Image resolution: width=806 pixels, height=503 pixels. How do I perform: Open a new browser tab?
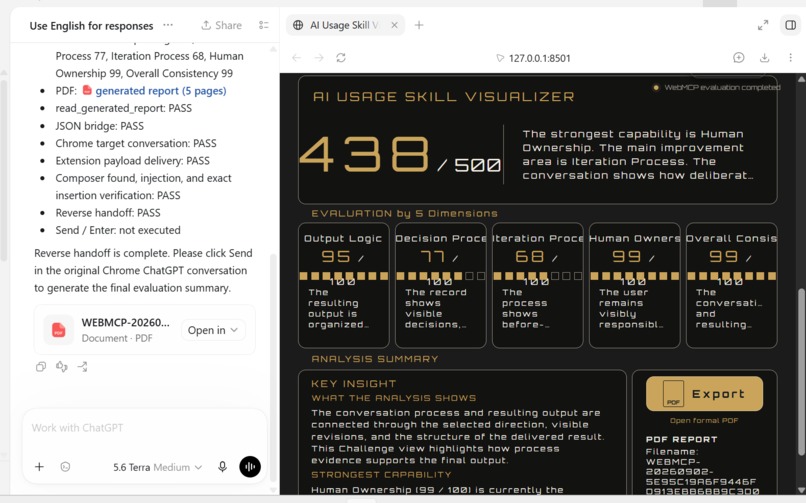(419, 25)
